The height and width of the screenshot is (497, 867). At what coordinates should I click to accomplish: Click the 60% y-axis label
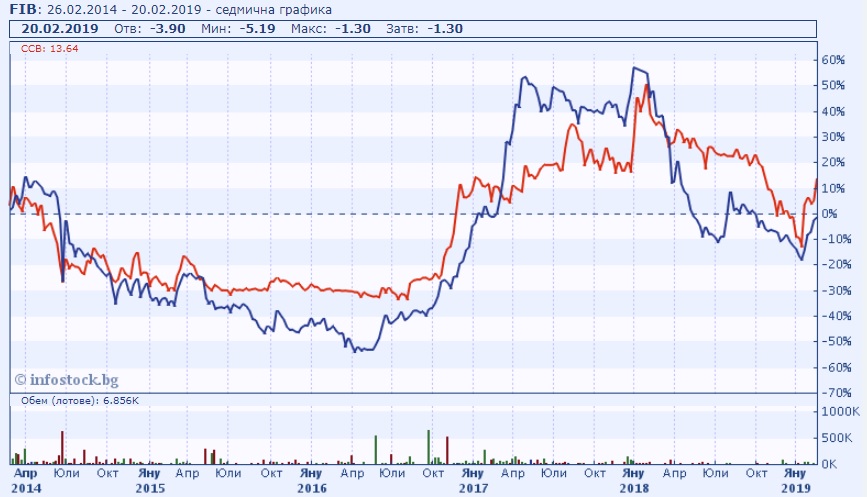(833, 60)
